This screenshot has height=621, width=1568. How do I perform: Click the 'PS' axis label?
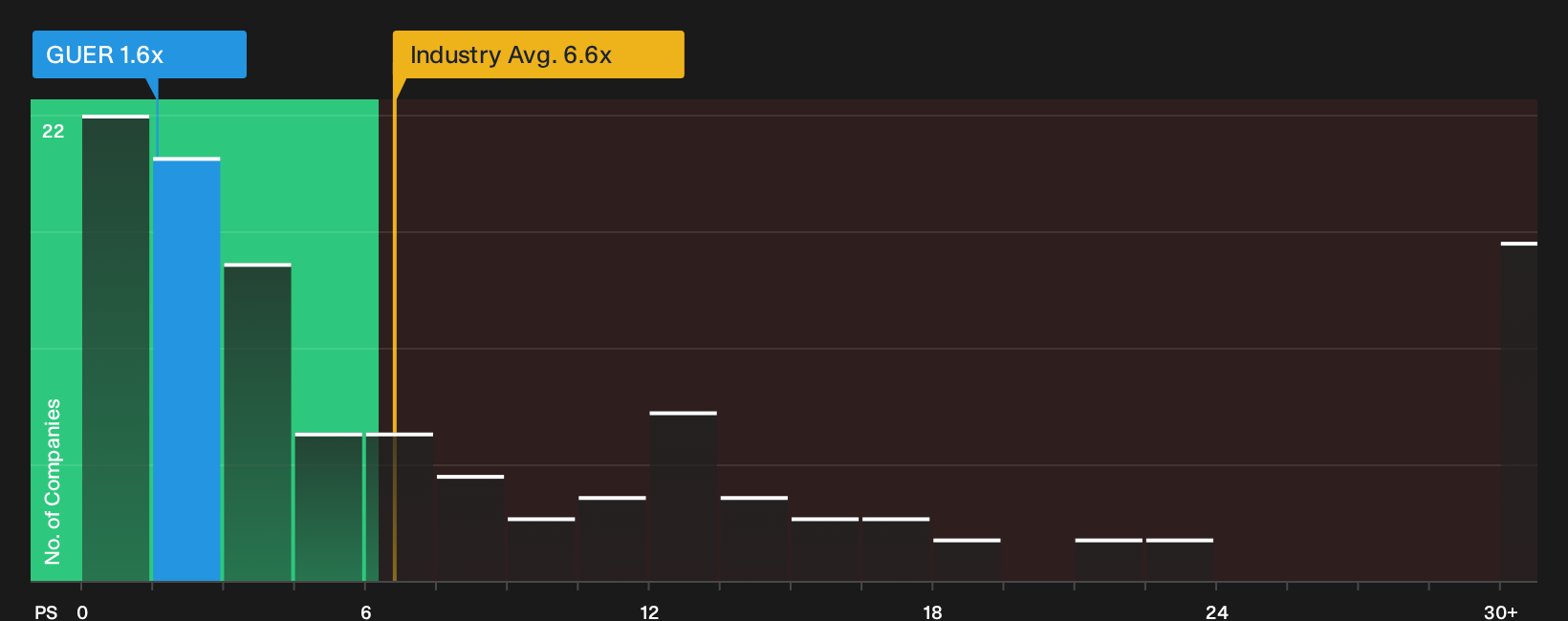point(46,612)
